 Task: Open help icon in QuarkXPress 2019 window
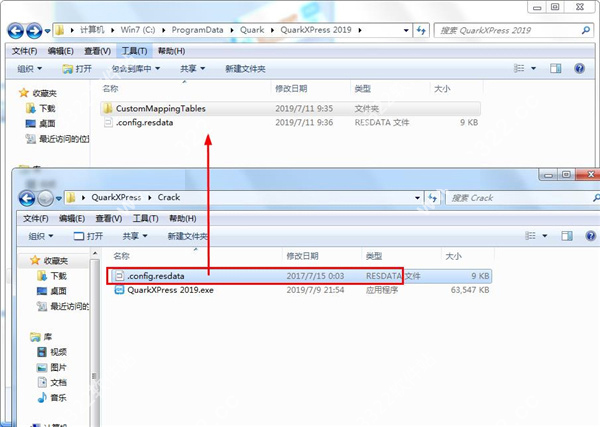579,68
